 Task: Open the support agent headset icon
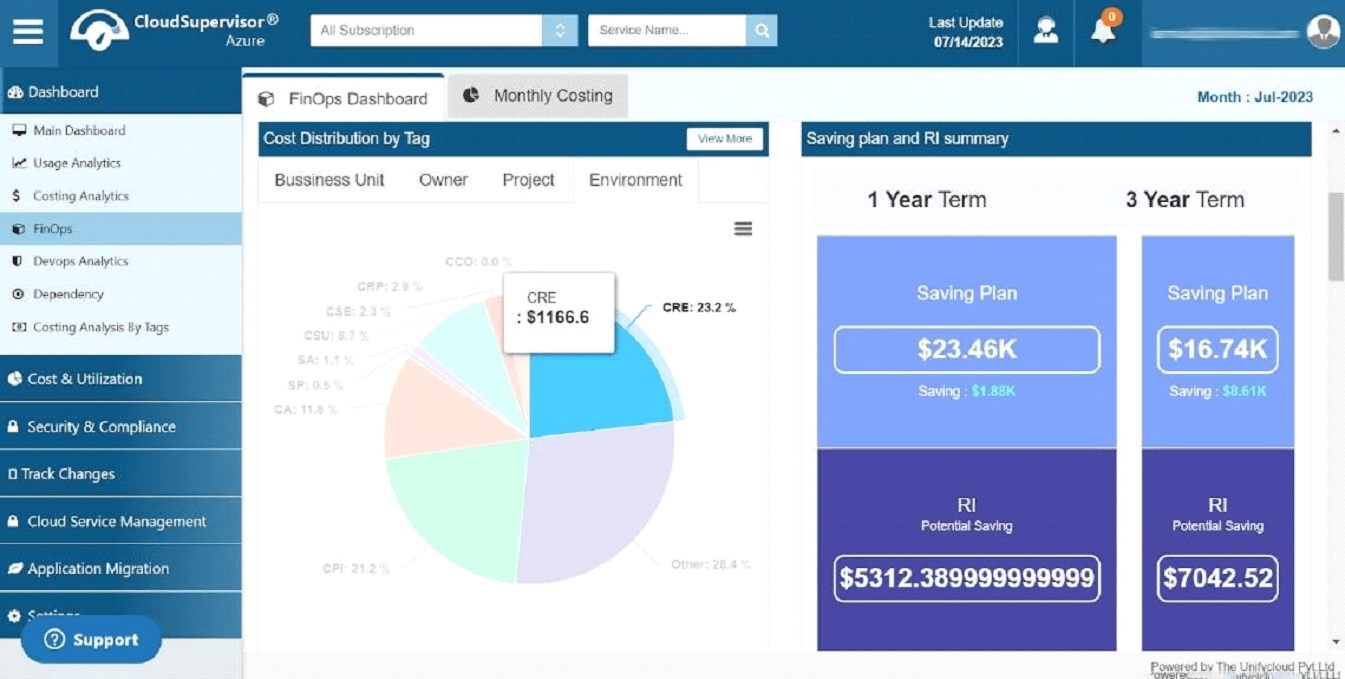pyautogui.click(x=1046, y=30)
